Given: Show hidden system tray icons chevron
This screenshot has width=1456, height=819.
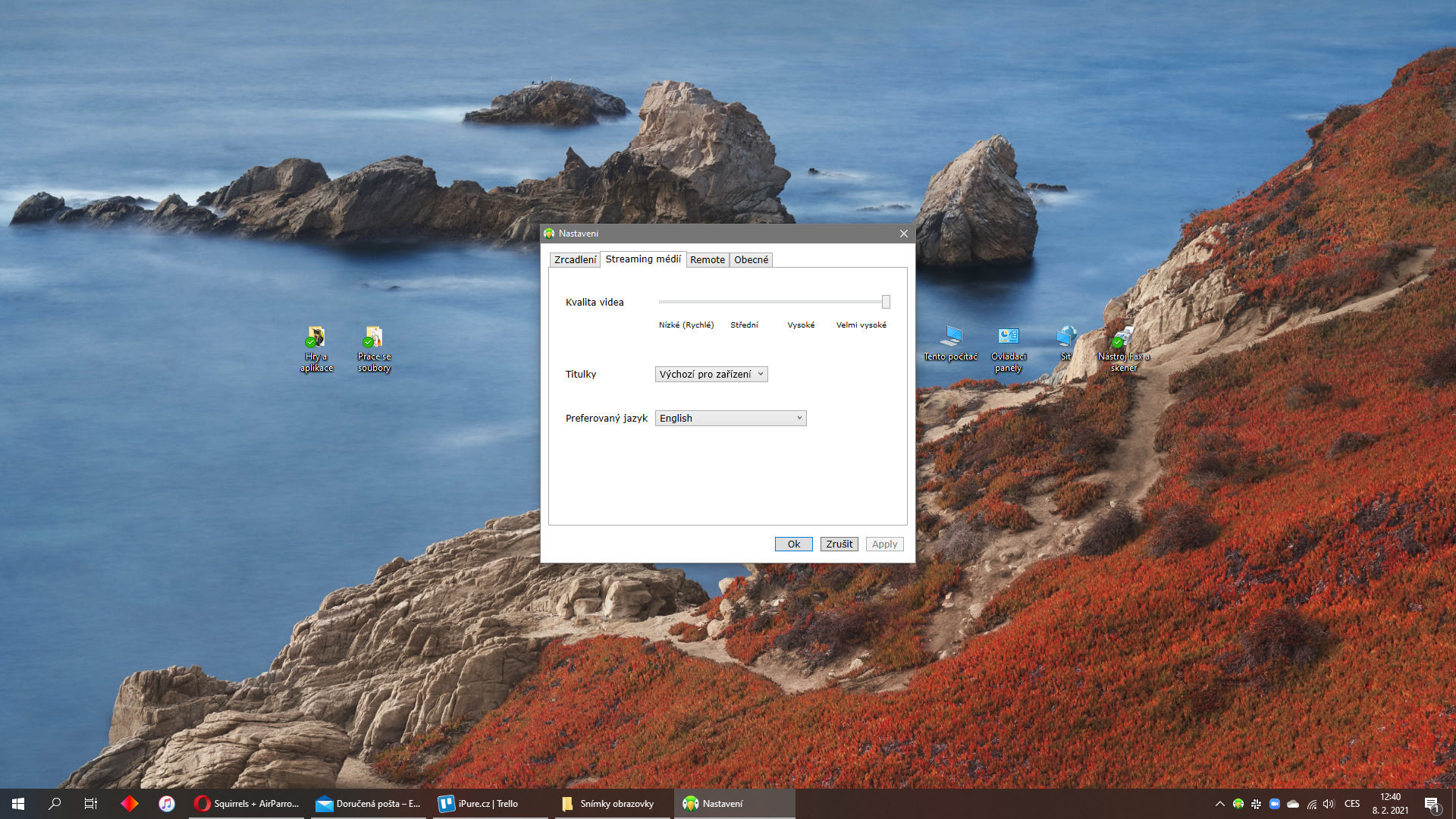Looking at the screenshot, I should [1219, 804].
